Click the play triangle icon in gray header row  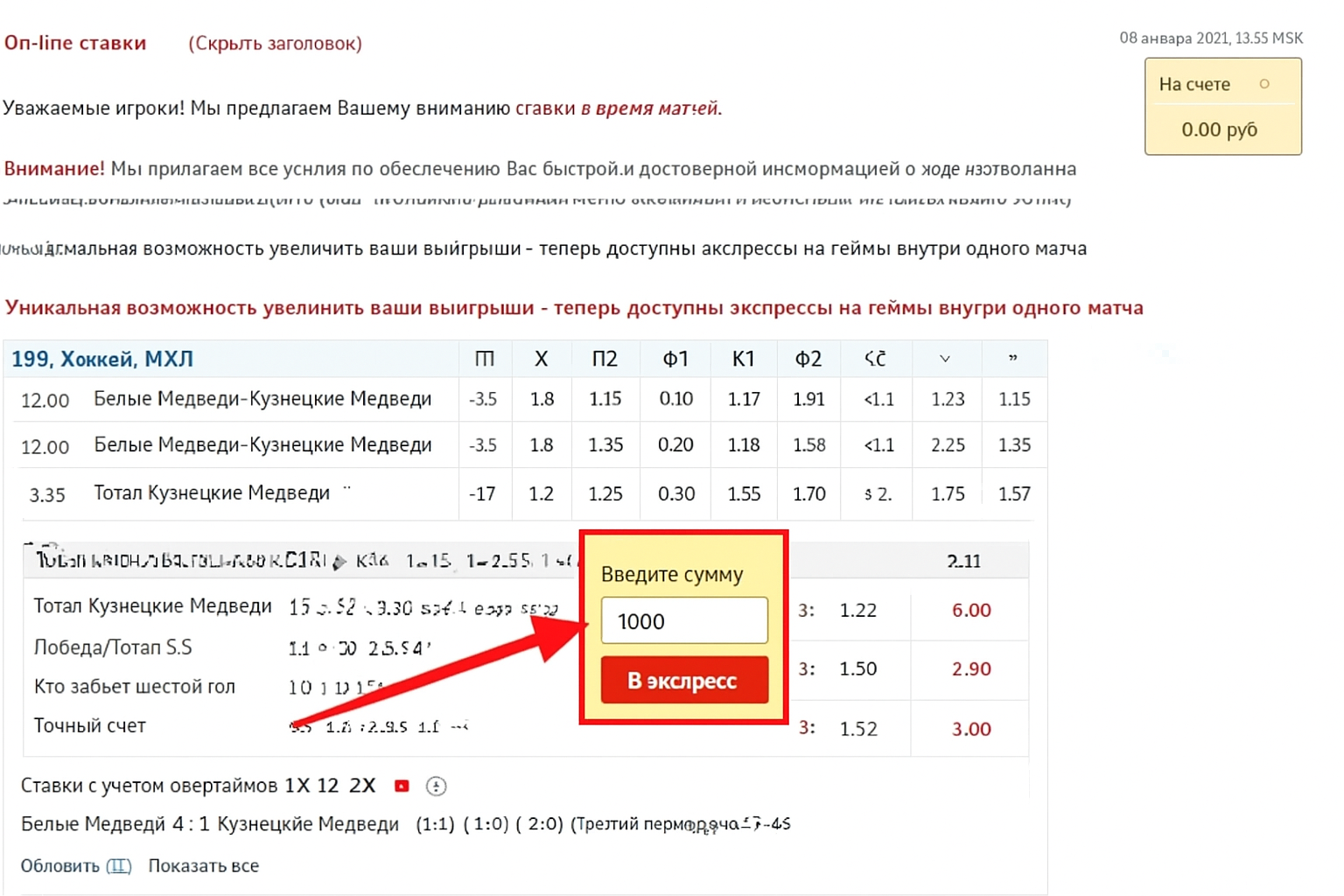tap(339, 562)
